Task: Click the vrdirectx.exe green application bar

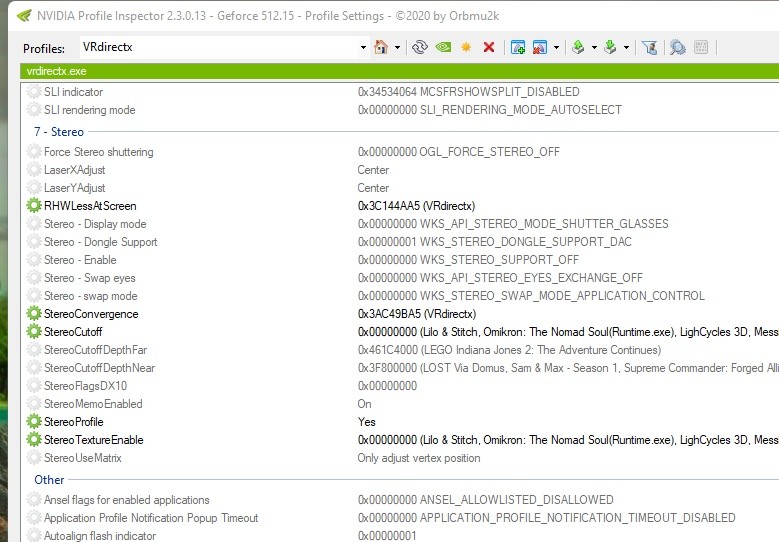Action: tap(399, 71)
